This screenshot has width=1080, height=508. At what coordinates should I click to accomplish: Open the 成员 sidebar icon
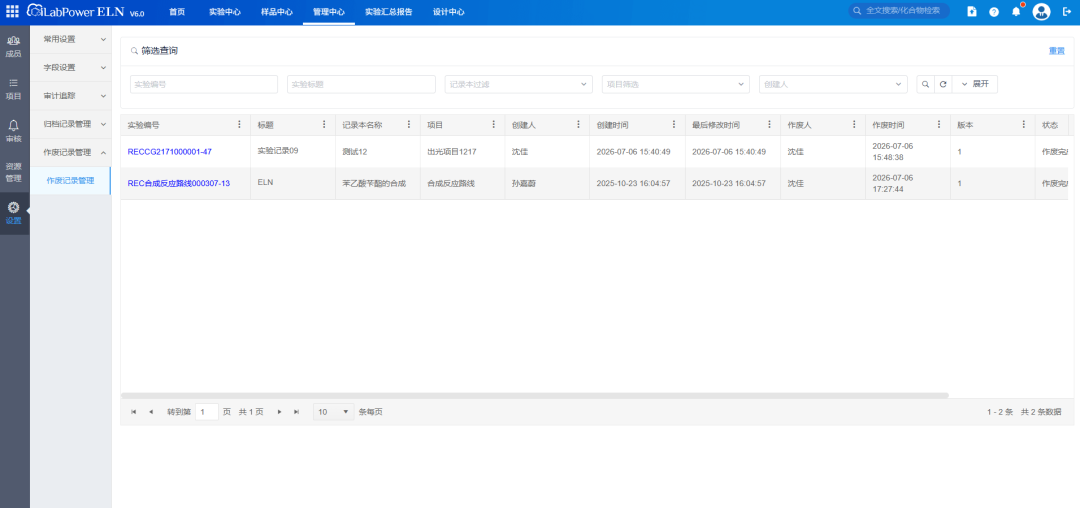[13, 46]
